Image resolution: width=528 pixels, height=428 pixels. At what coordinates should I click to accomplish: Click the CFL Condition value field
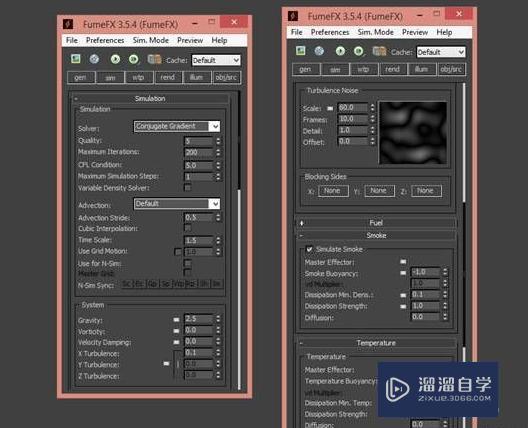coord(199,165)
